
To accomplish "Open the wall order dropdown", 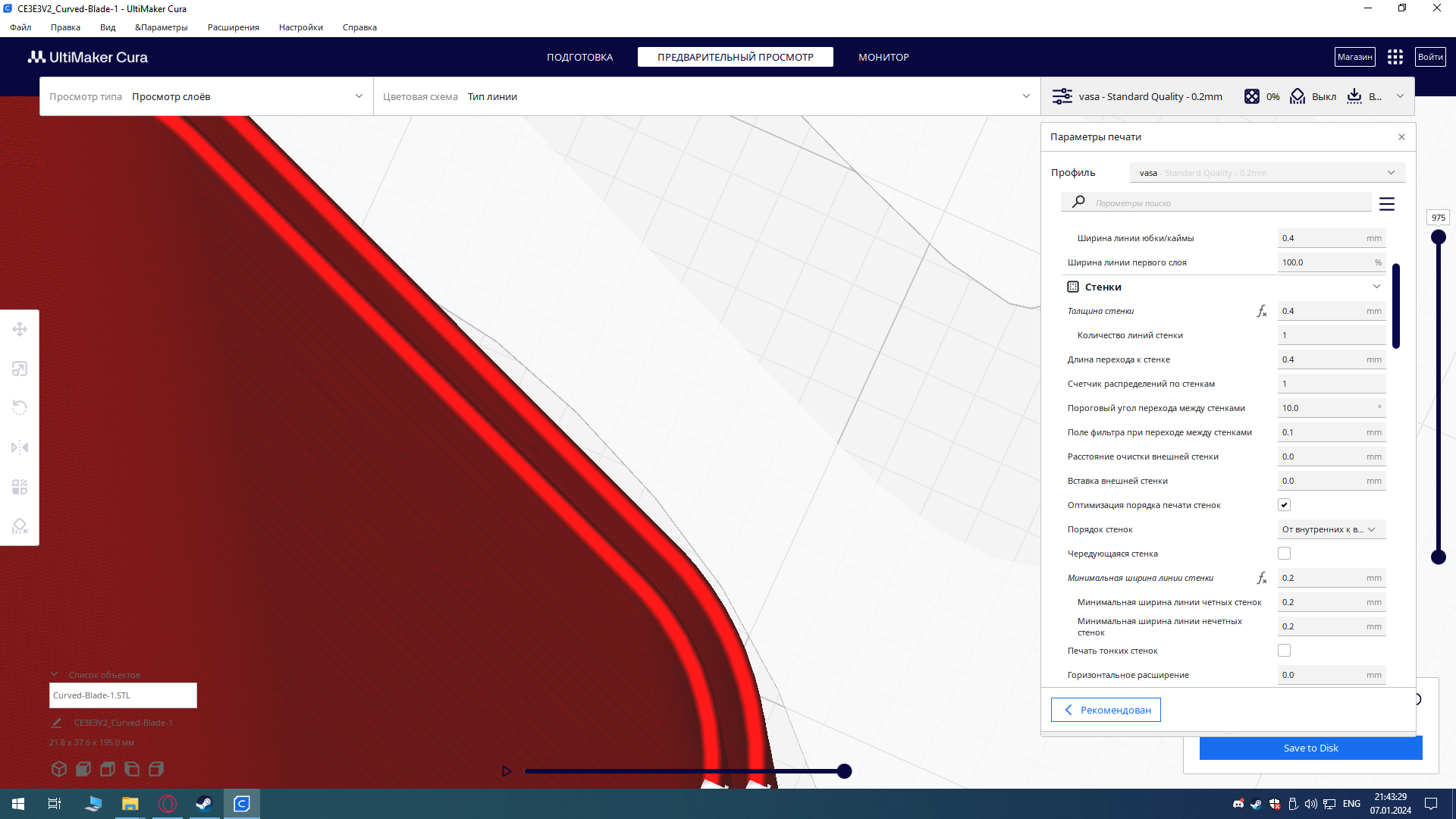I will tap(1331, 529).
